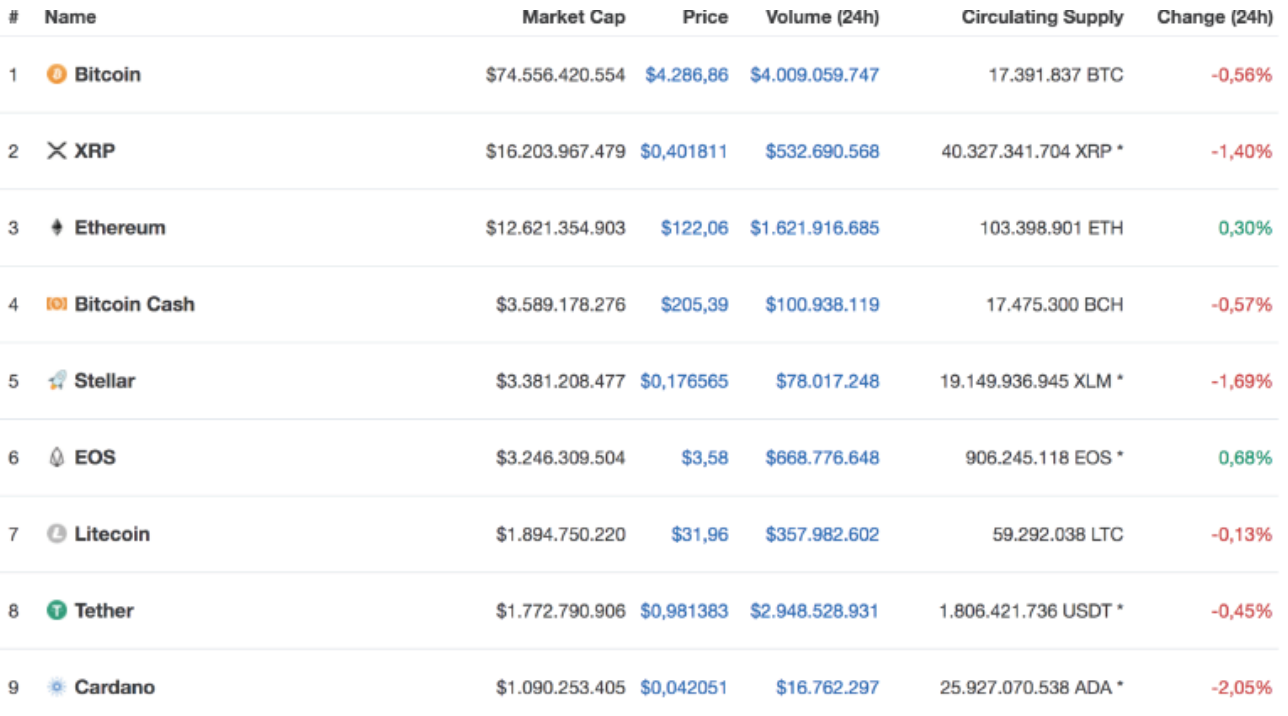Click the EOS logo icon

(x=56, y=457)
